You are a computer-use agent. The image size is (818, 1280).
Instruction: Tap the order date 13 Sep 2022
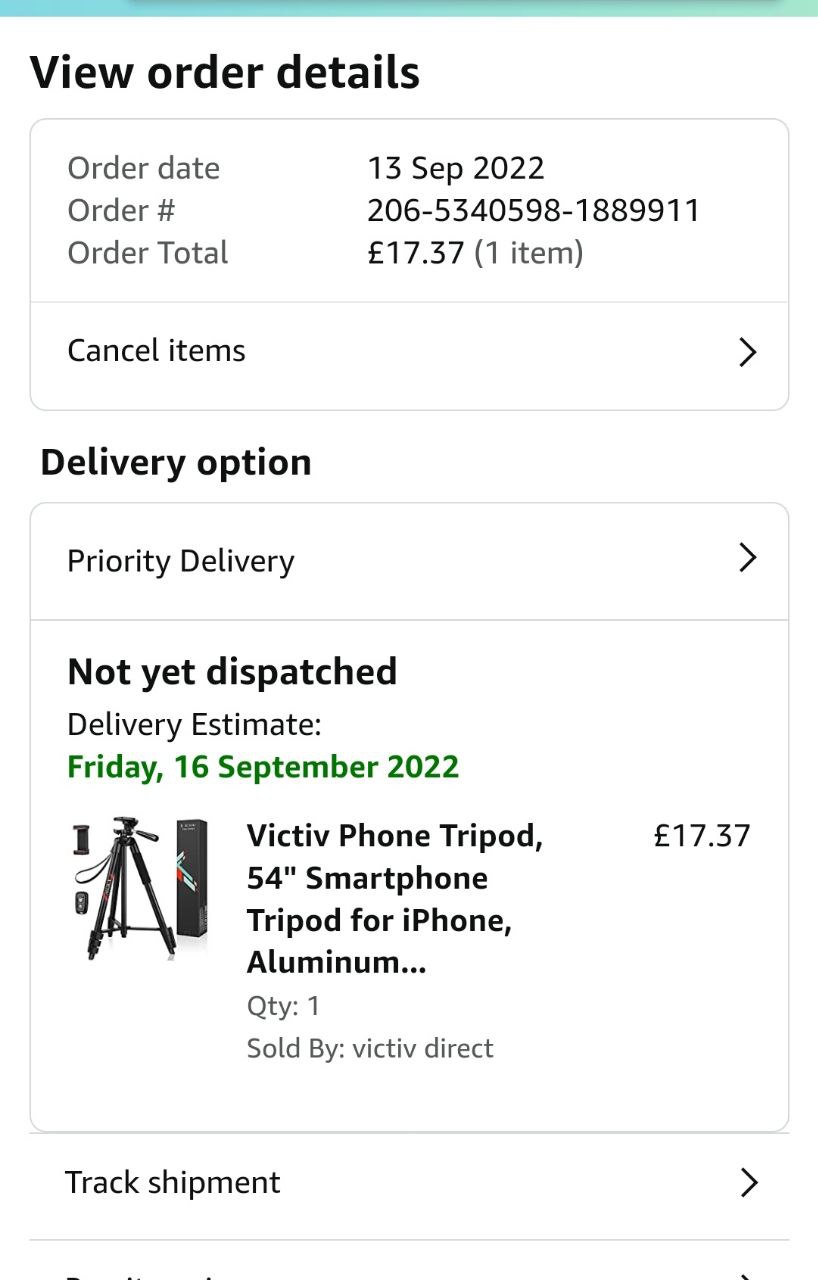pyautogui.click(x=455, y=168)
